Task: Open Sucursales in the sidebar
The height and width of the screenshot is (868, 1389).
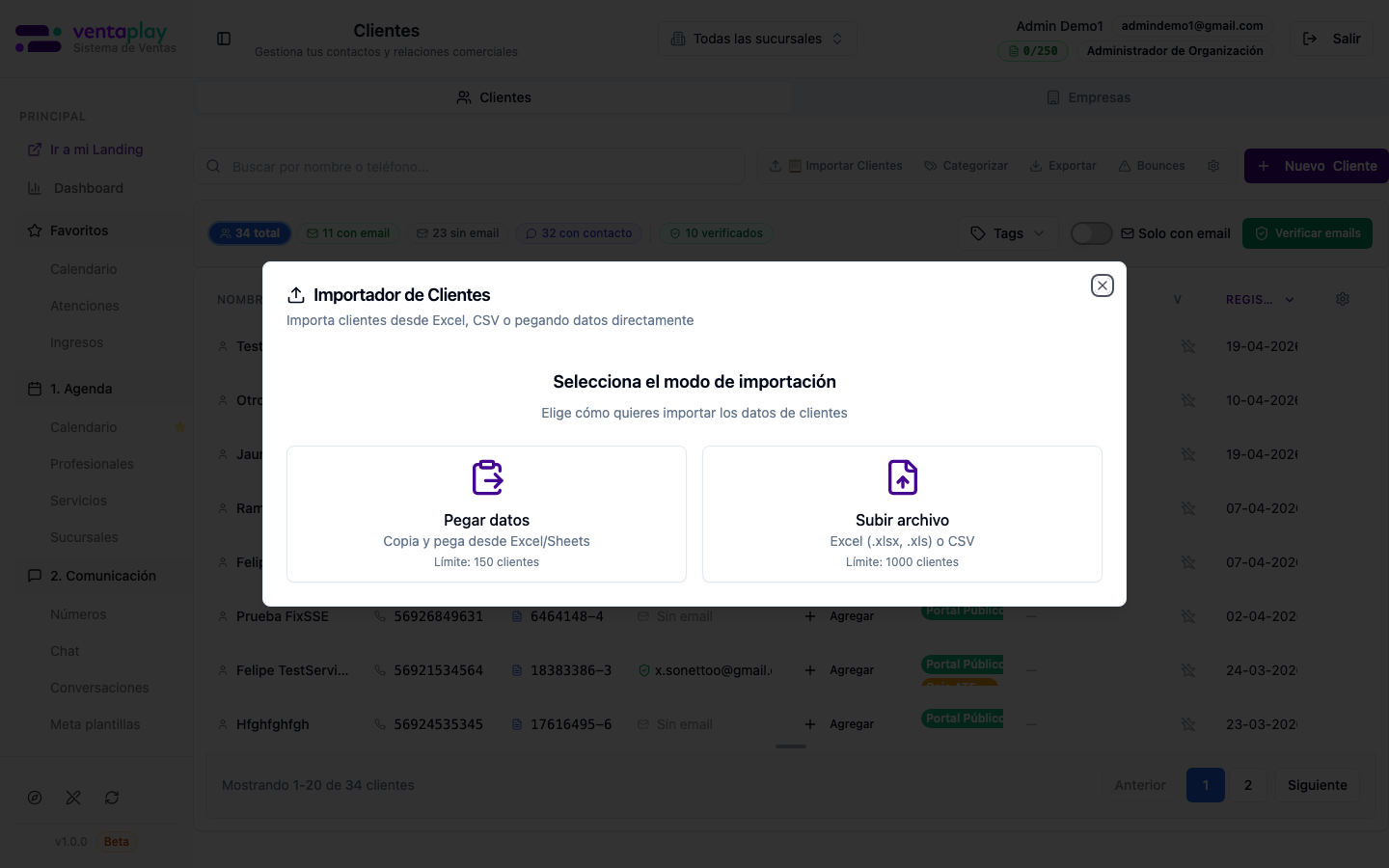Action: point(84,537)
